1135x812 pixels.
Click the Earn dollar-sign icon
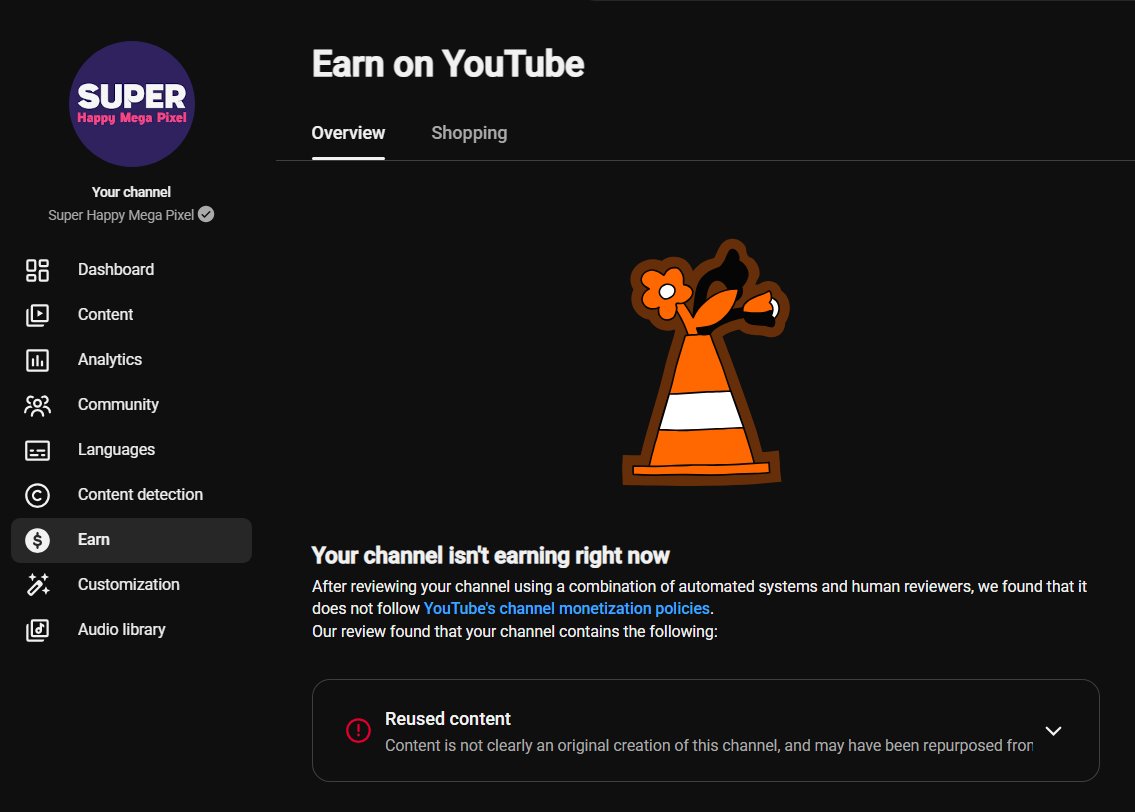click(37, 540)
